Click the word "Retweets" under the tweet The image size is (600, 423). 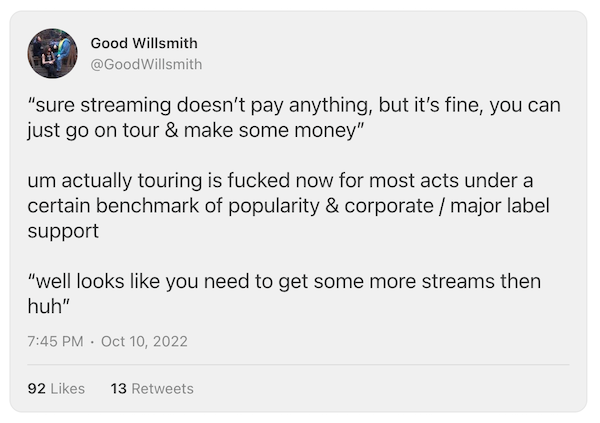point(162,388)
